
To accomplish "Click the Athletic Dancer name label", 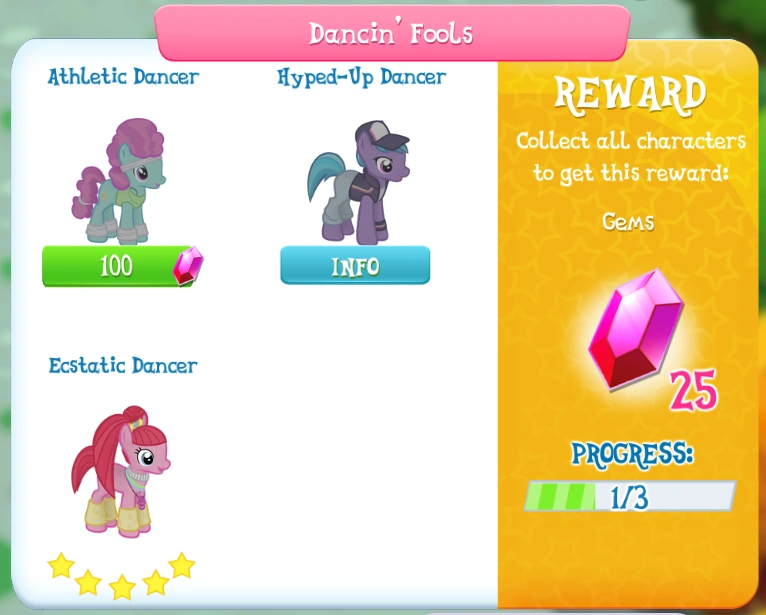I will click(124, 76).
